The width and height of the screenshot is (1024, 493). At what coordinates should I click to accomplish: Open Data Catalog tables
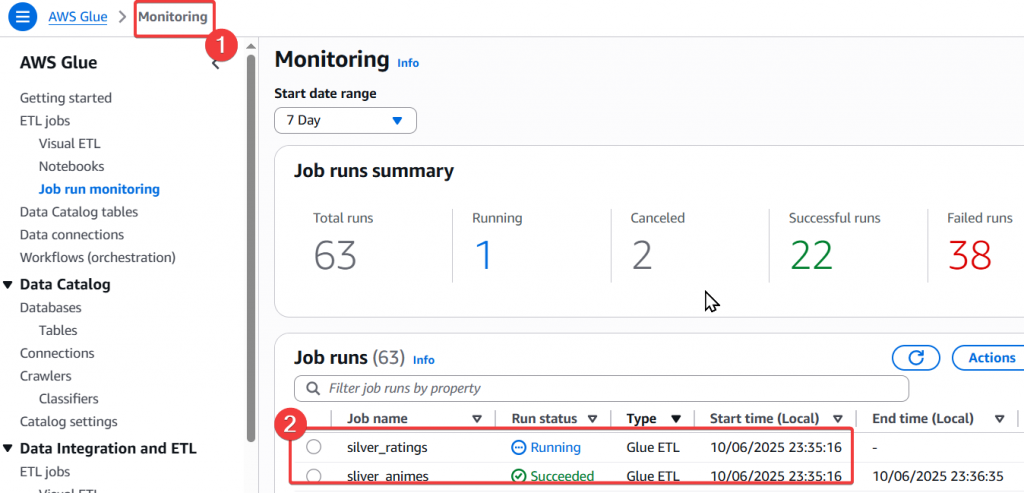pyautogui.click(x=79, y=212)
